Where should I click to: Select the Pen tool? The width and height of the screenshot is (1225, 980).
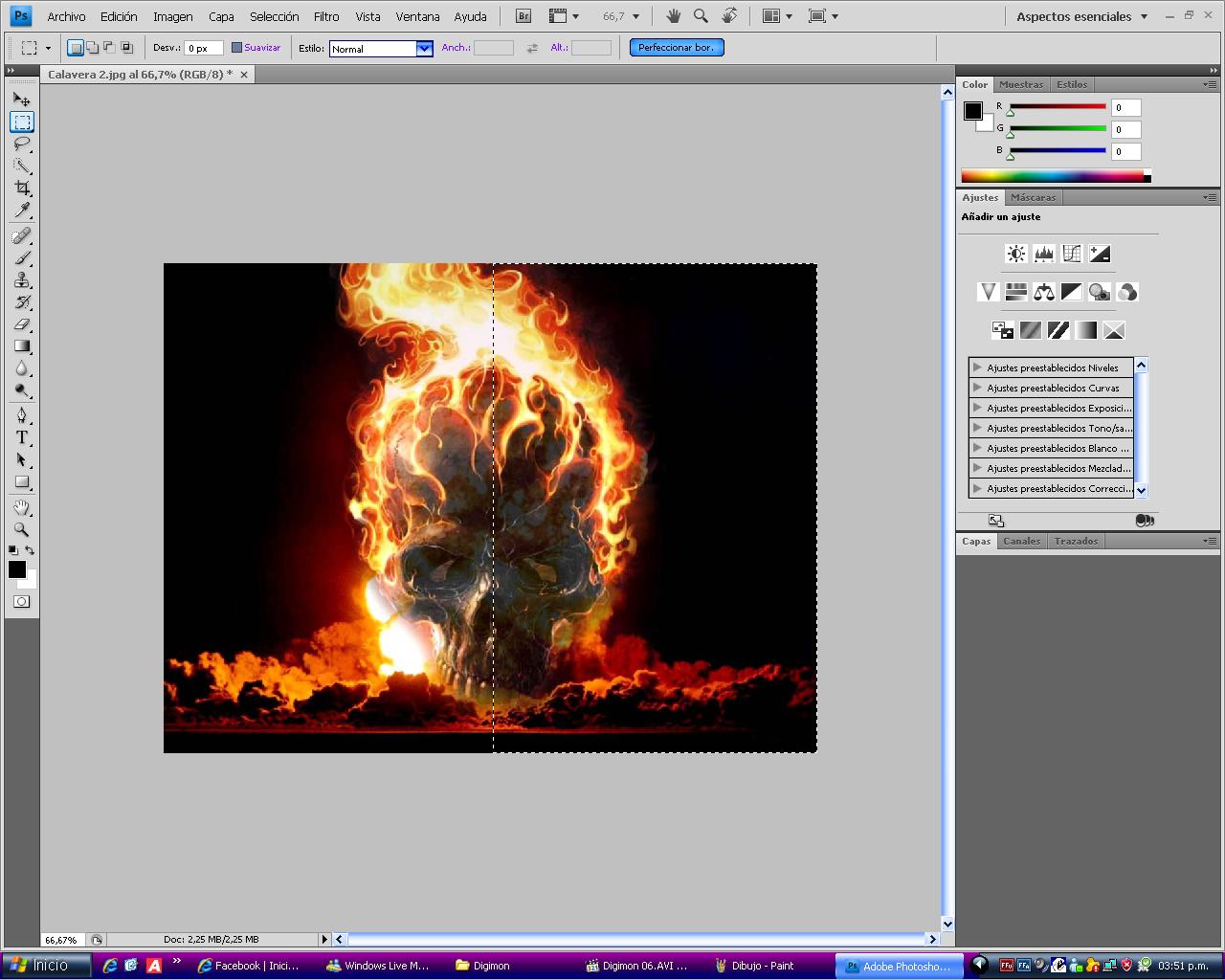(x=22, y=415)
